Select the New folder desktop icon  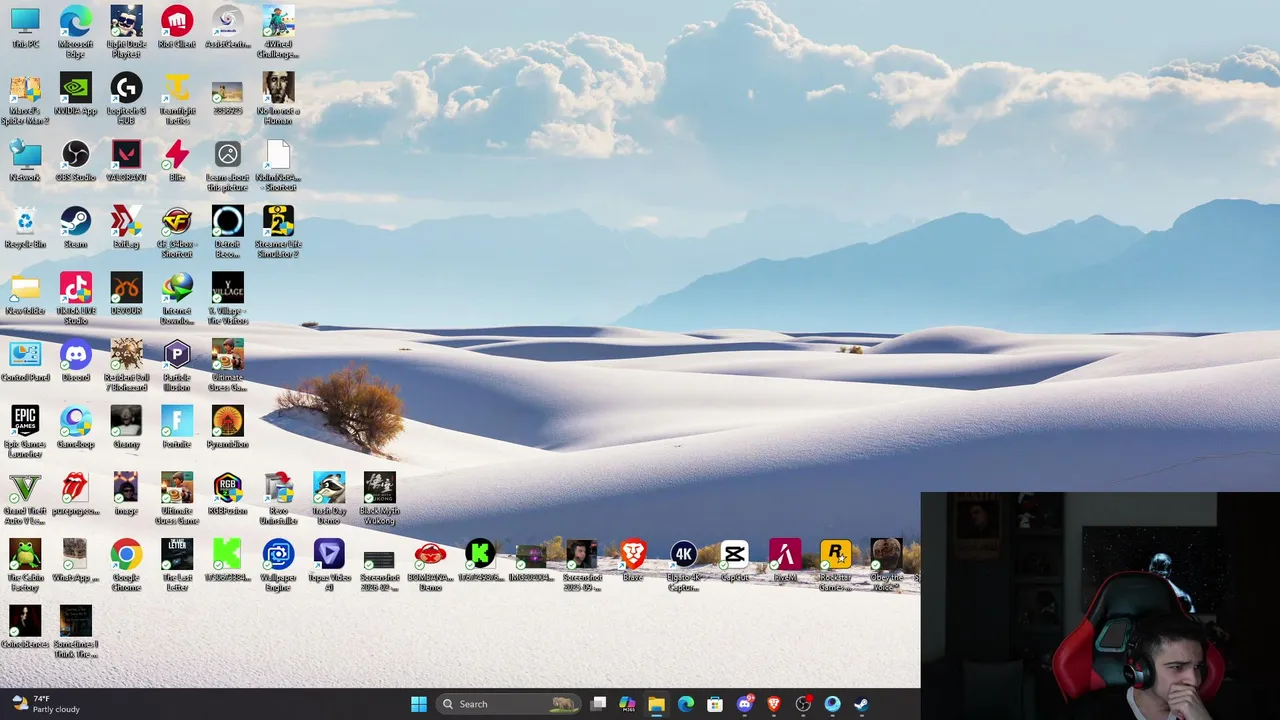(x=25, y=295)
